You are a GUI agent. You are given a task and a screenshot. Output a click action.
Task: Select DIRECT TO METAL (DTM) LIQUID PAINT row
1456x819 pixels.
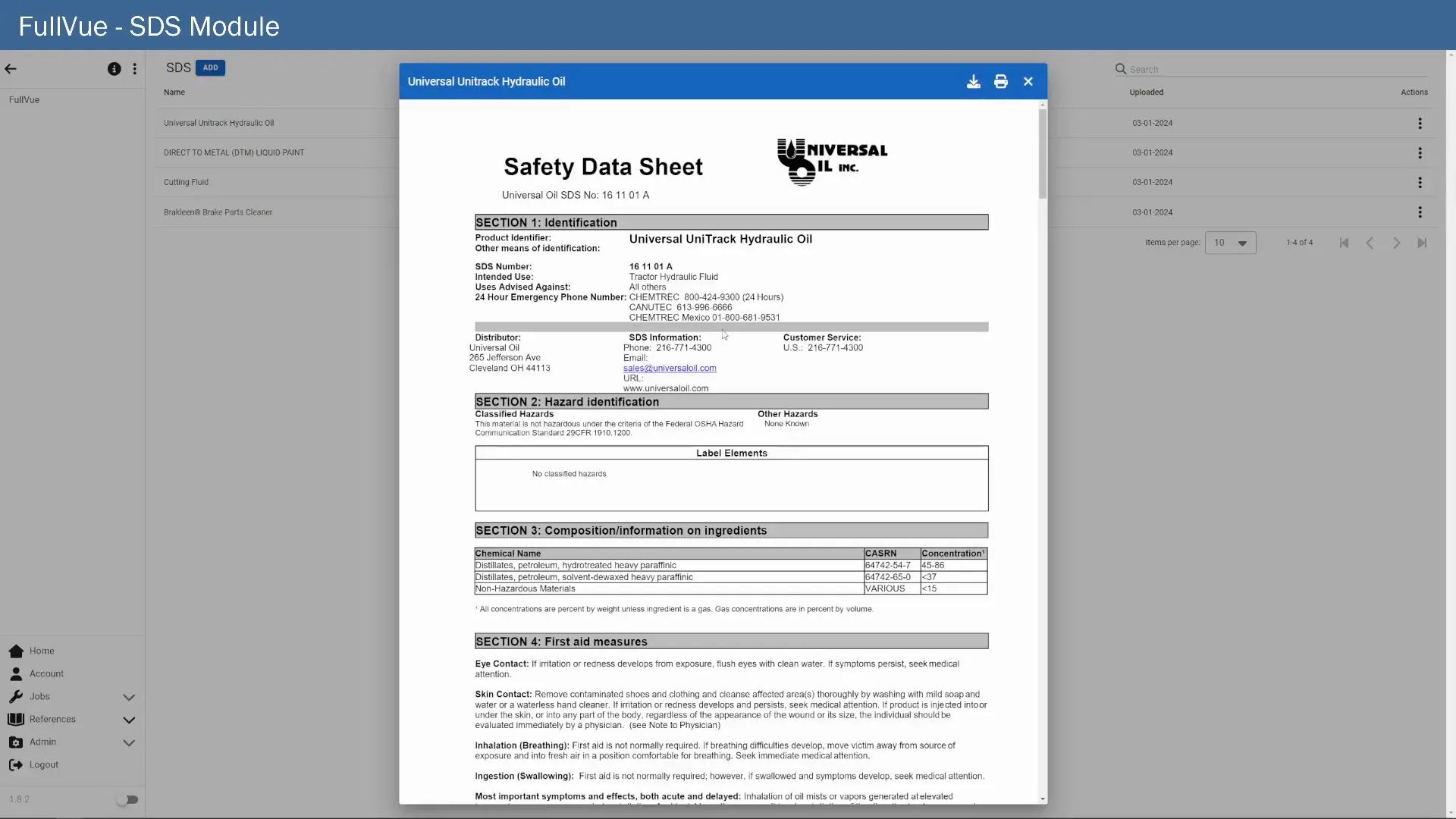[x=276, y=152]
